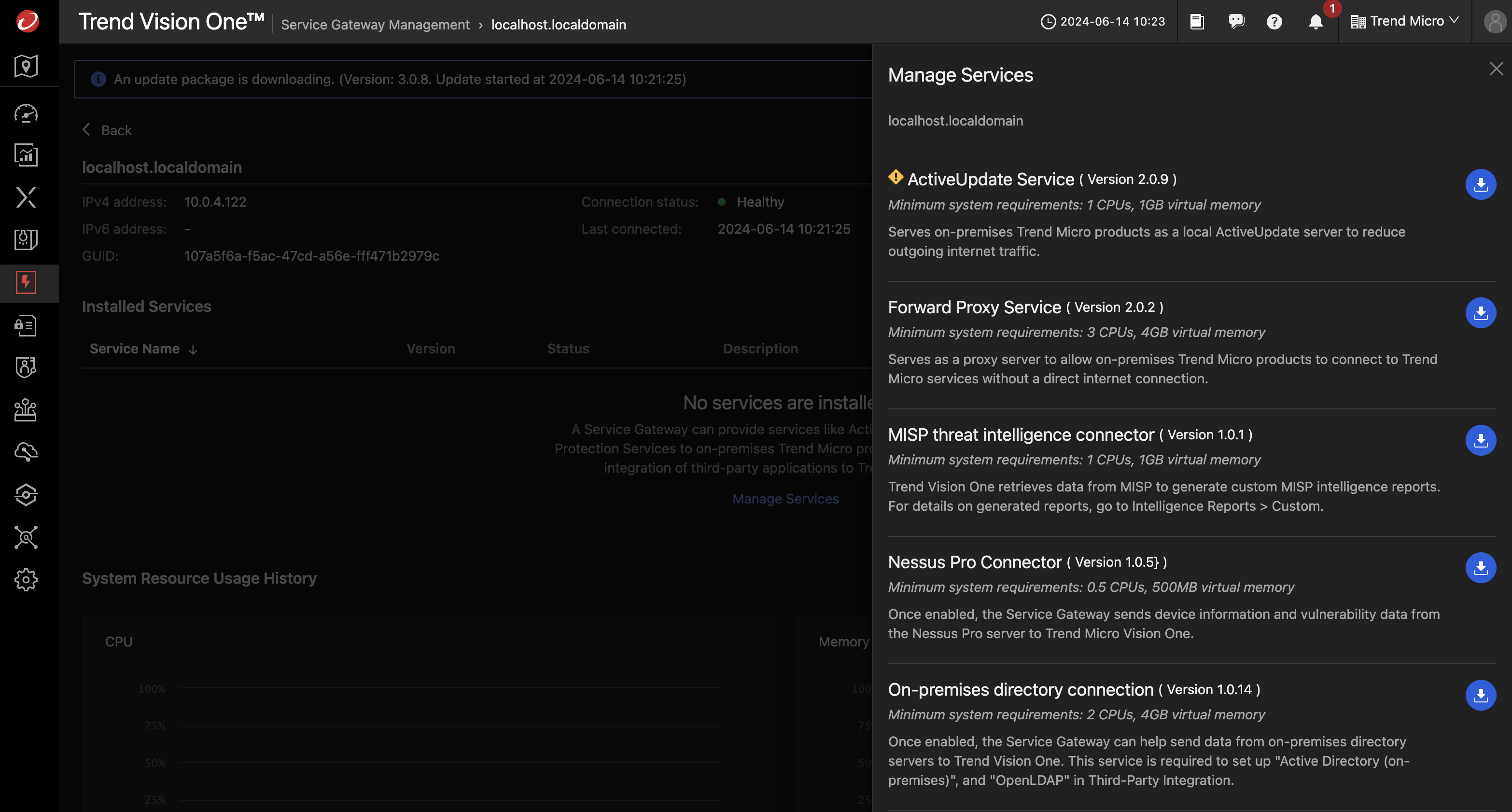Open the chart report sidebar icon
1512x812 pixels.
point(26,155)
